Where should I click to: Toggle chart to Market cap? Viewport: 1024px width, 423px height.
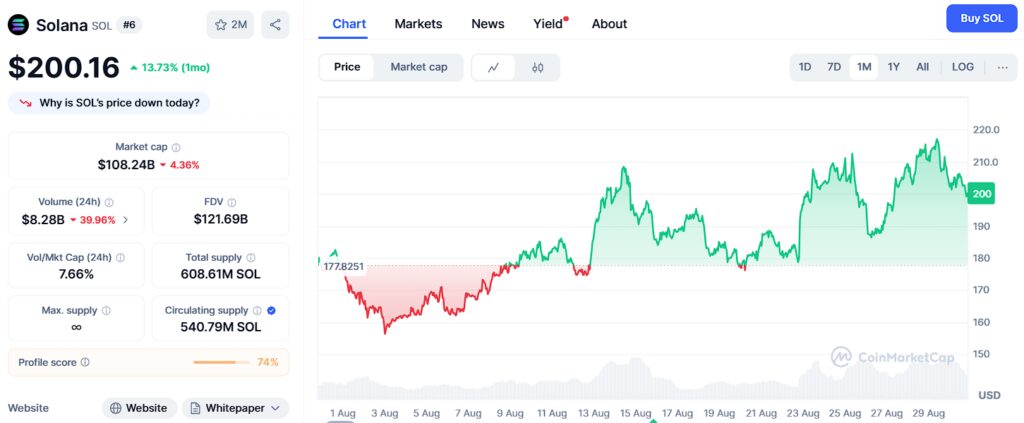point(418,67)
